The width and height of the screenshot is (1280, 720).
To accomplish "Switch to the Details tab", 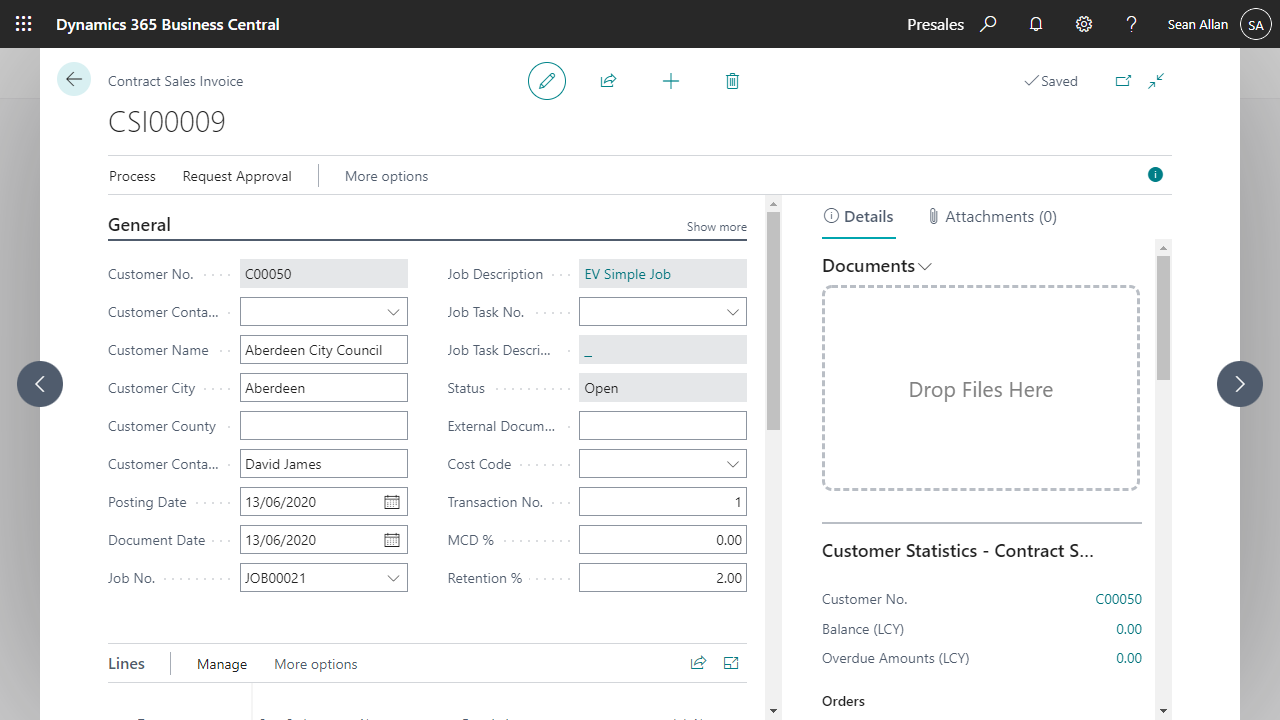I will [858, 216].
